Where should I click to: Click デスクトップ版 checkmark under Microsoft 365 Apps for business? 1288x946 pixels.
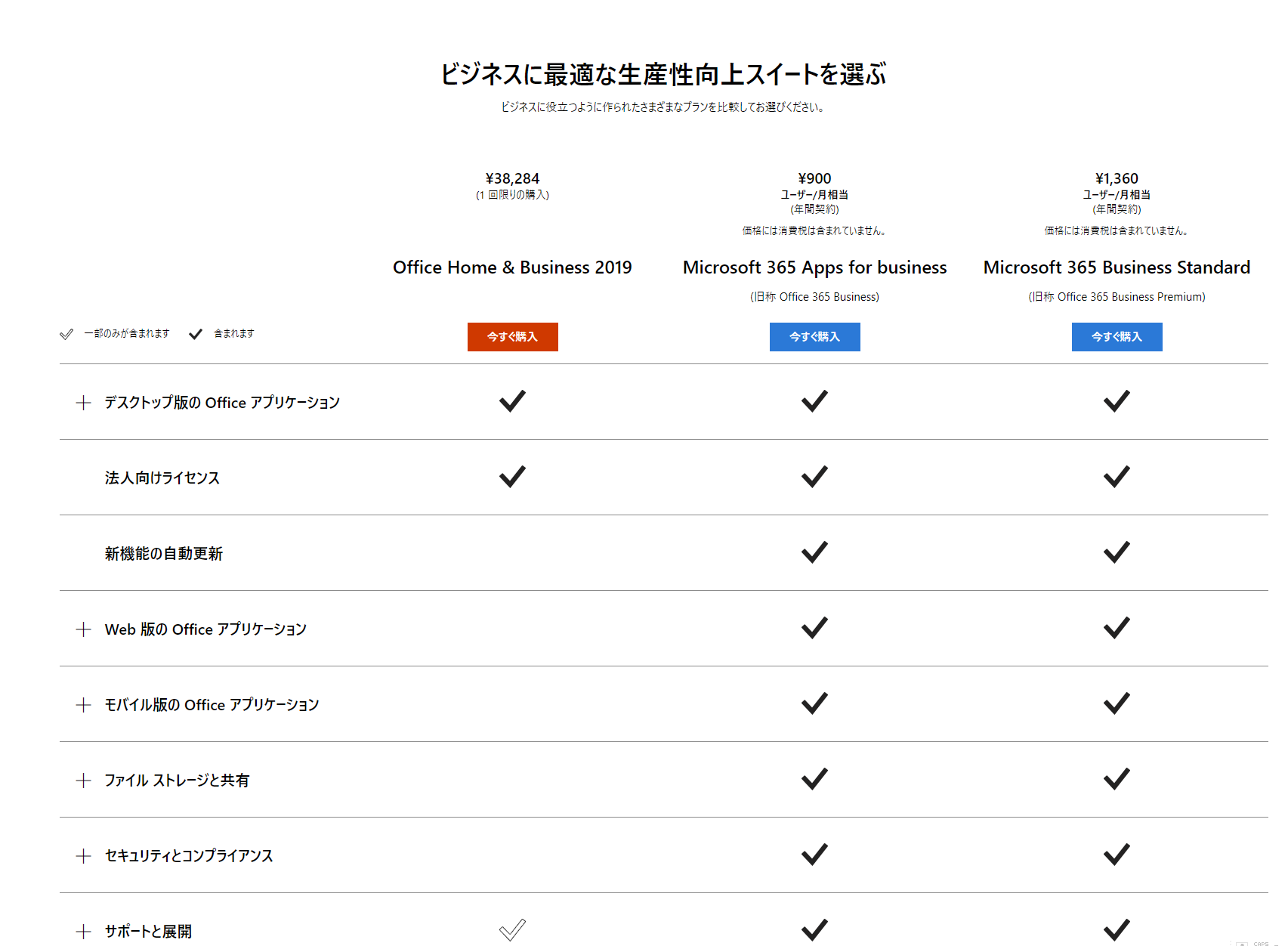(x=814, y=401)
